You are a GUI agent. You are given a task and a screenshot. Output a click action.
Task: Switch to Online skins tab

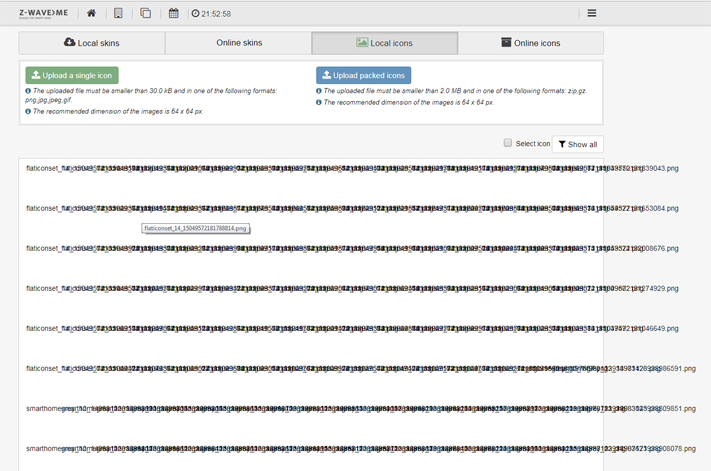[239, 43]
